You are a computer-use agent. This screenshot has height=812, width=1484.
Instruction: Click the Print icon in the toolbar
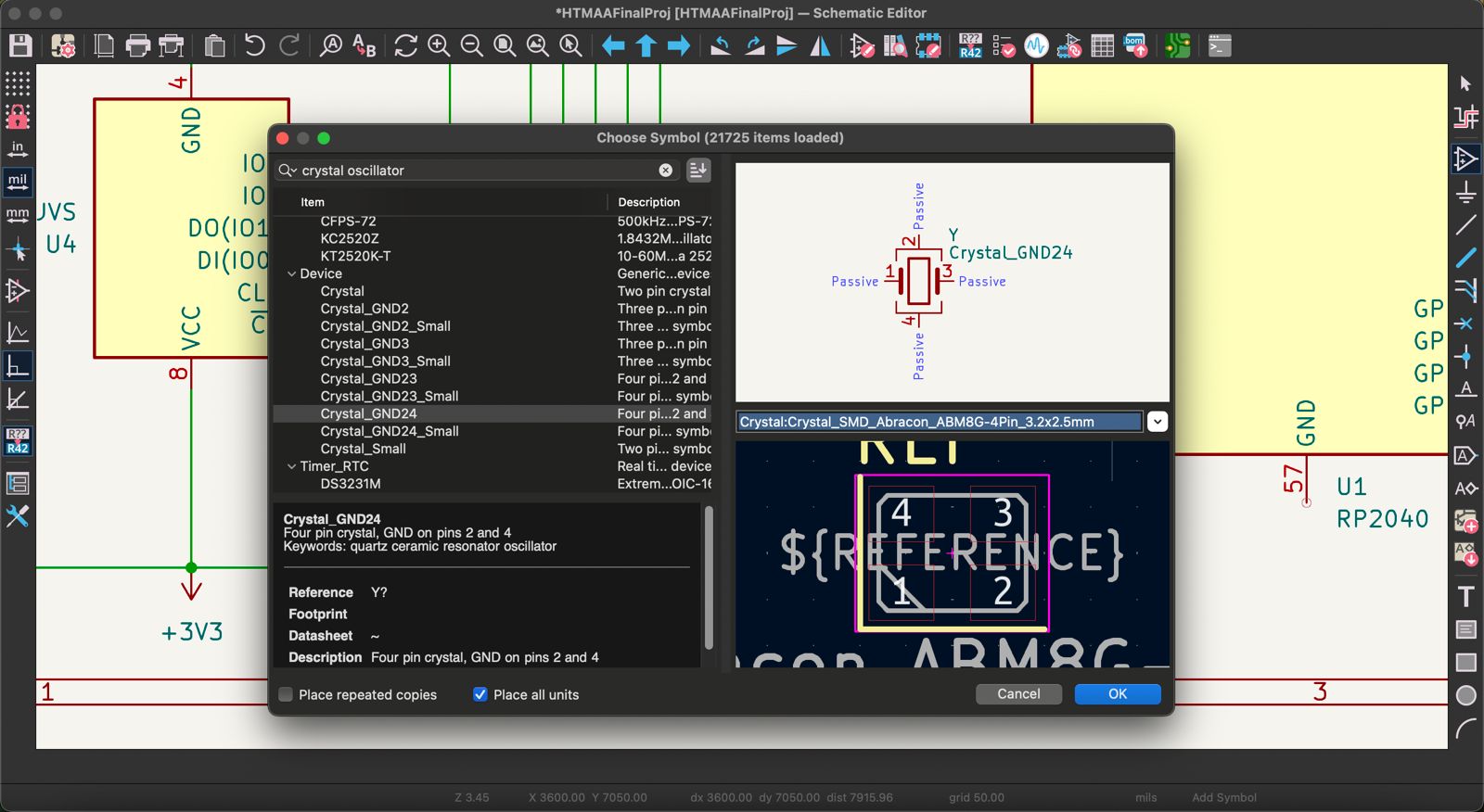pyautogui.click(x=137, y=45)
